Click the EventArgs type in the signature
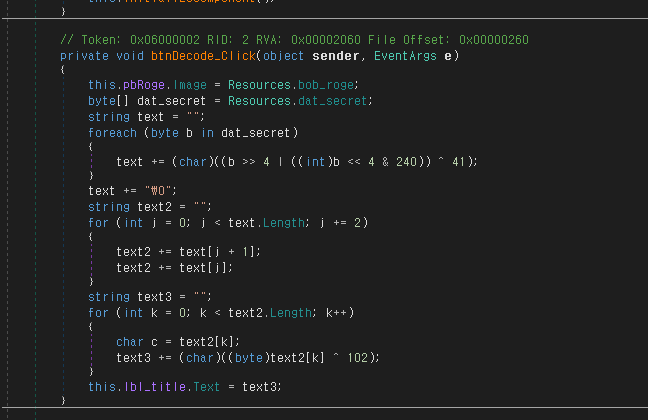648x420 pixels. (x=405, y=56)
